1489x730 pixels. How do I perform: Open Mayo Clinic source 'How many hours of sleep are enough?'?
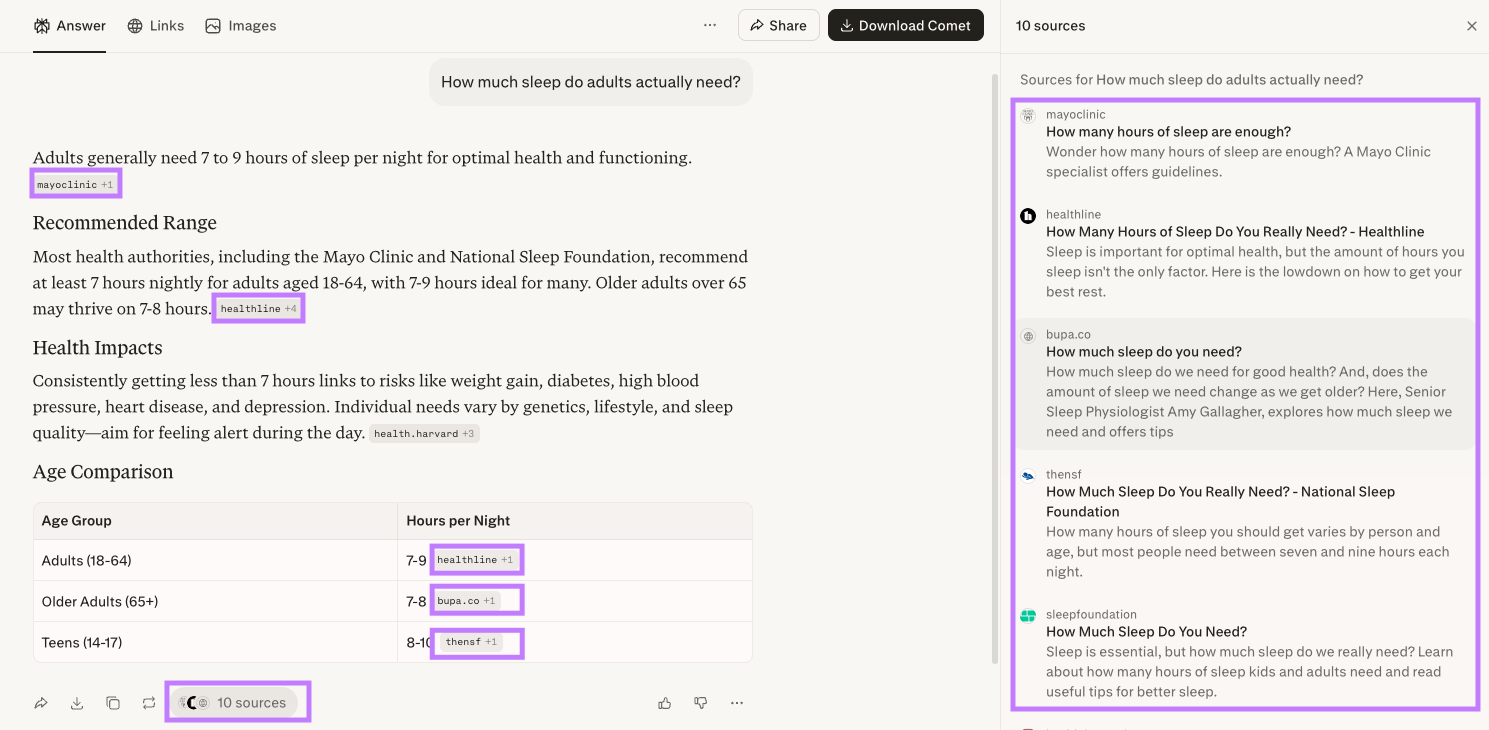coord(1168,132)
